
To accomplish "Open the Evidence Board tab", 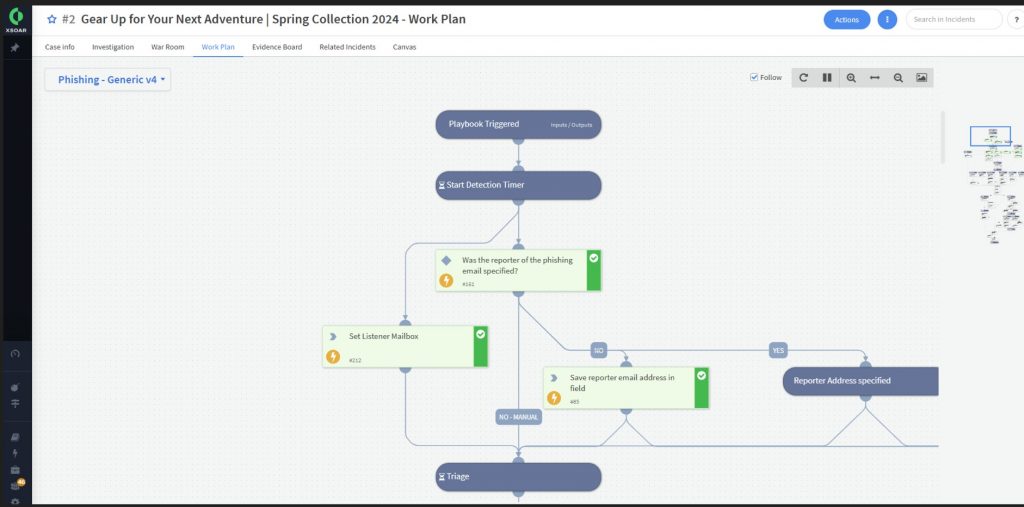I will click(277, 47).
